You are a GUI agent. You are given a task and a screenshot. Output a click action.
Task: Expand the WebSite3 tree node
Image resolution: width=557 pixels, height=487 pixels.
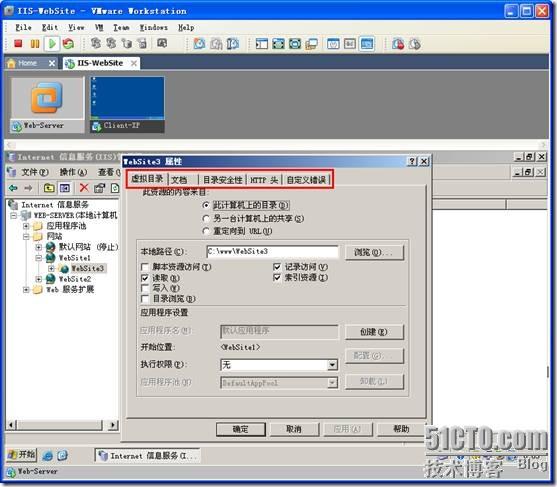pyautogui.click(x=51, y=269)
